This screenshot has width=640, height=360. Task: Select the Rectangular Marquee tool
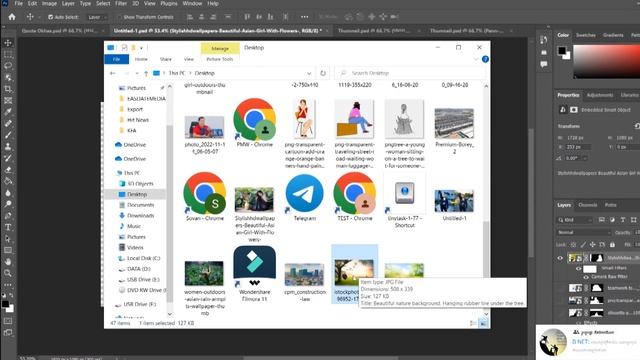(x=8, y=54)
